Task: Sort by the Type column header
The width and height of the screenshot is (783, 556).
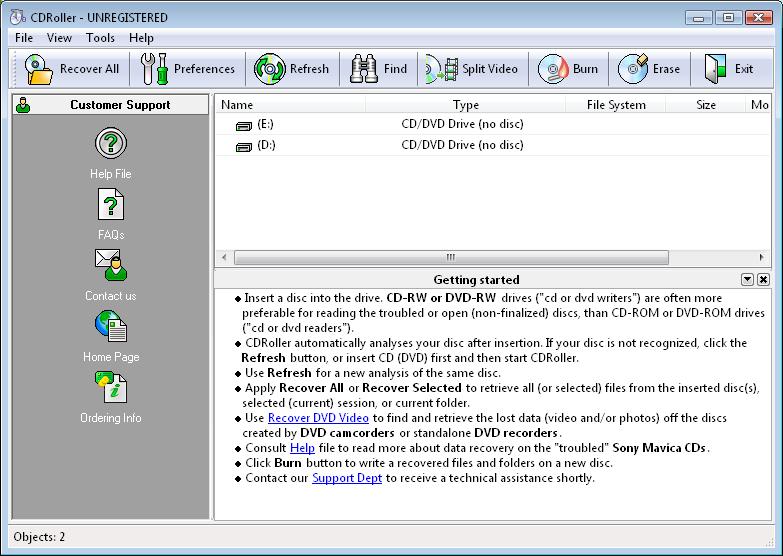Action: pos(465,105)
